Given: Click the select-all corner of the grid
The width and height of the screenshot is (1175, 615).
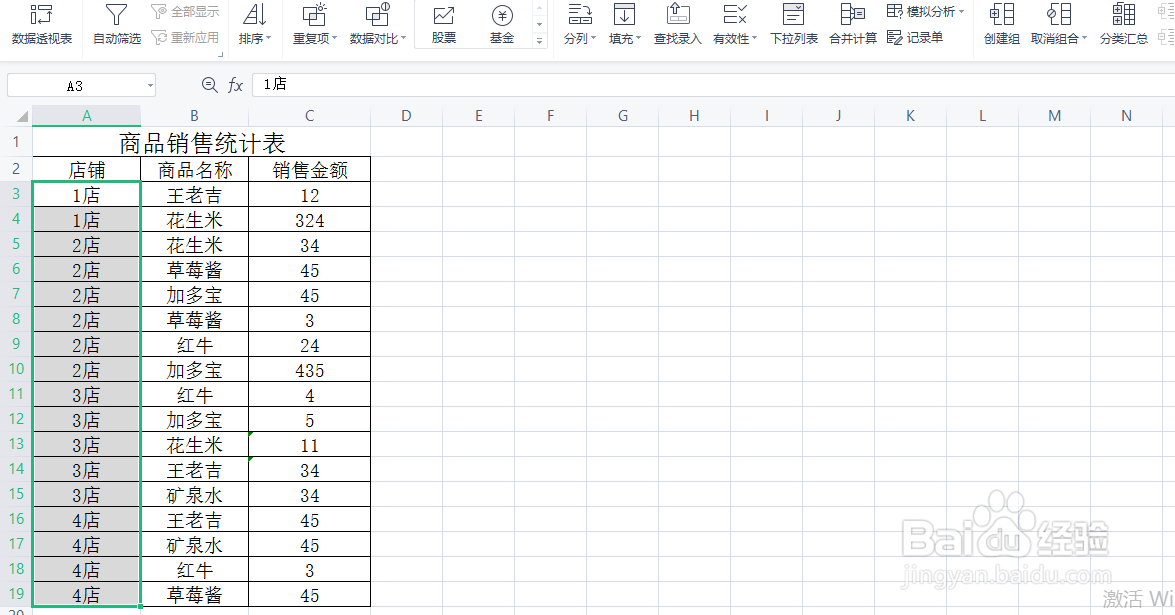Looking at the screenshot, I should click(22, 116).
